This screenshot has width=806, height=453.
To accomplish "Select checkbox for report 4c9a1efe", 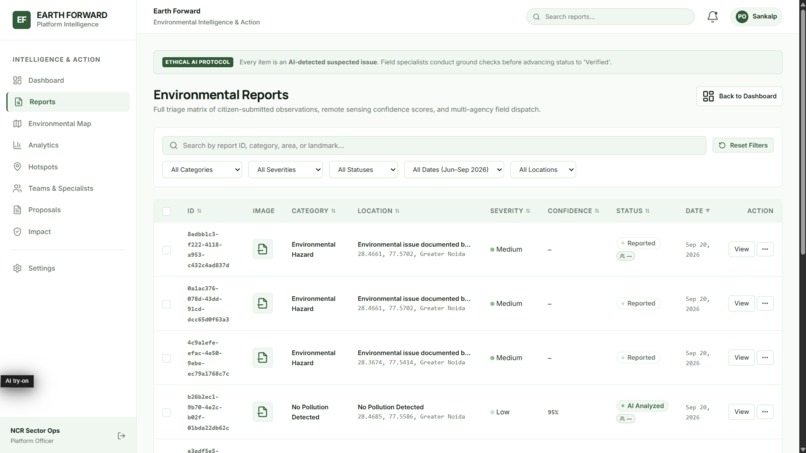I will 167,358.
